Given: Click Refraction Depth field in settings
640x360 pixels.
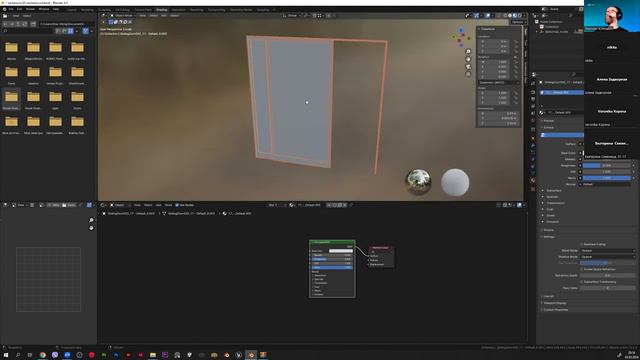Looking at the screenshot, I should (607, 276).
